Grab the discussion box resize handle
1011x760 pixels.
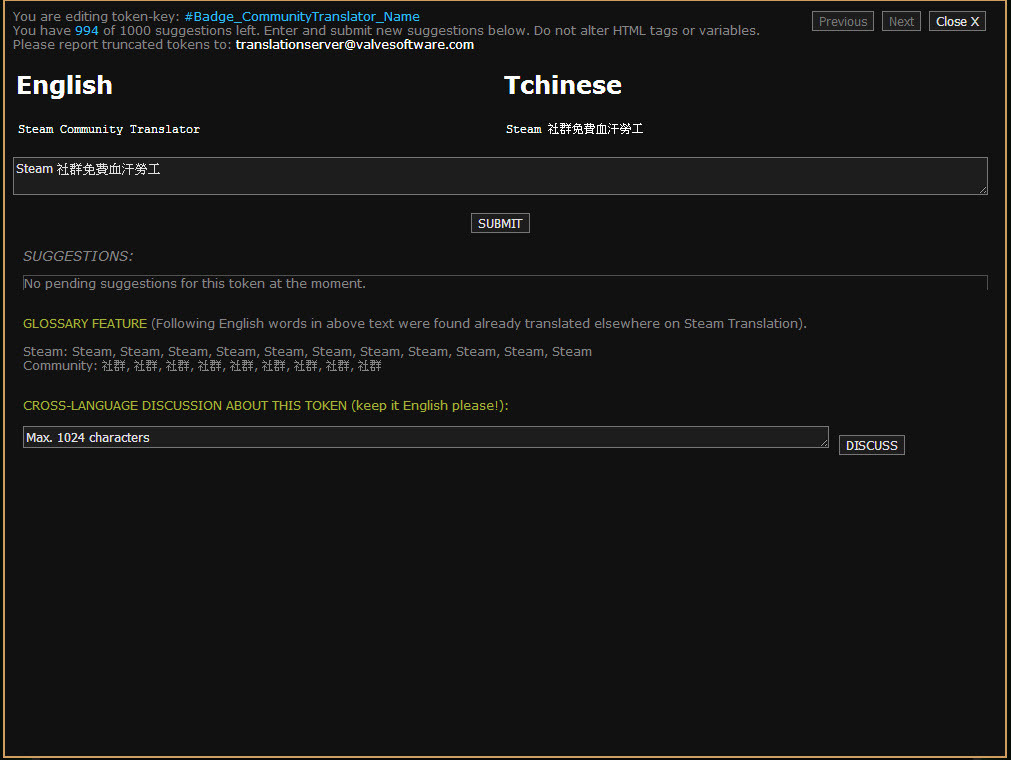click(x=824, y=443)
